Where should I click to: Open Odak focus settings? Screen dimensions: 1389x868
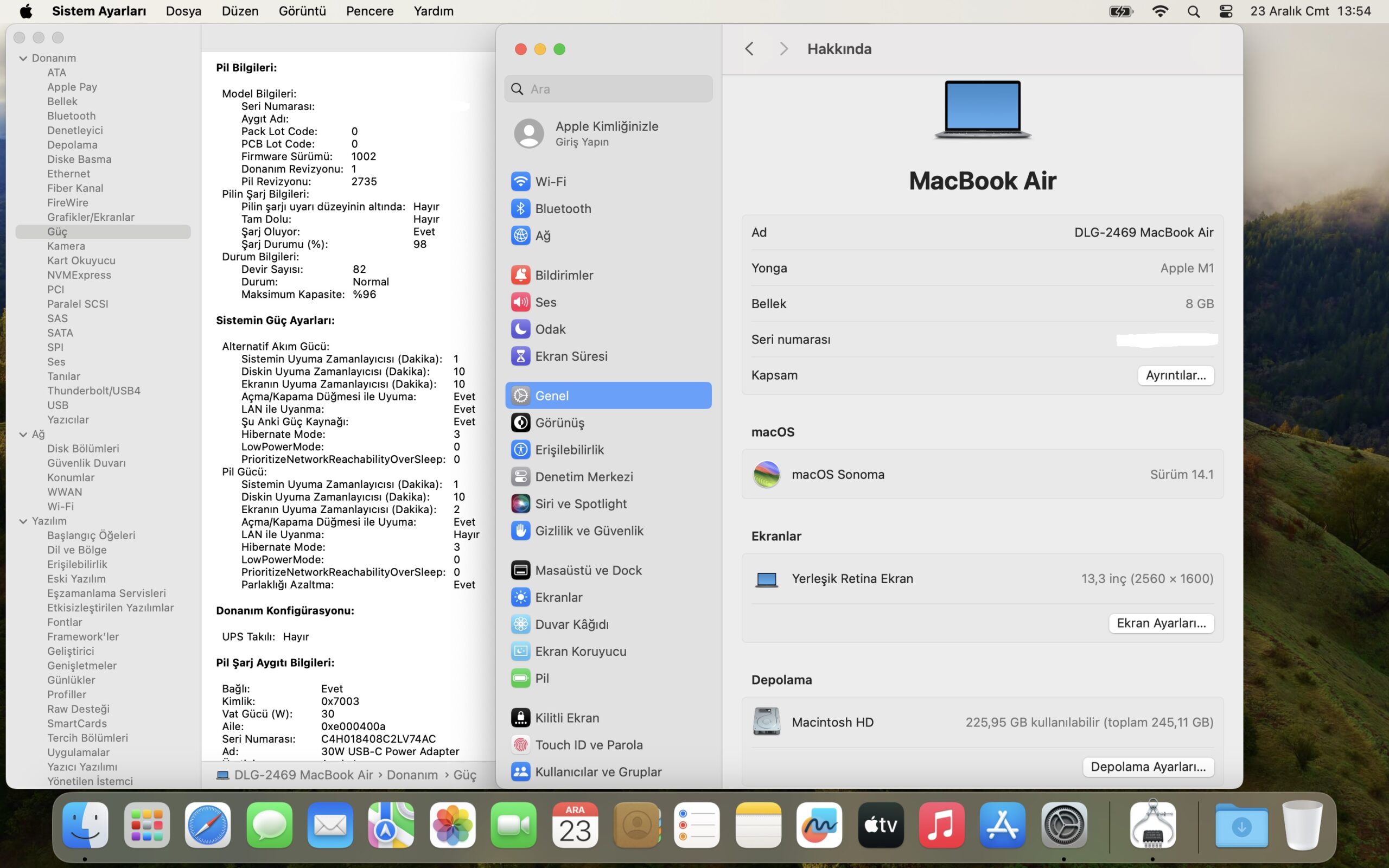(608, 329)
